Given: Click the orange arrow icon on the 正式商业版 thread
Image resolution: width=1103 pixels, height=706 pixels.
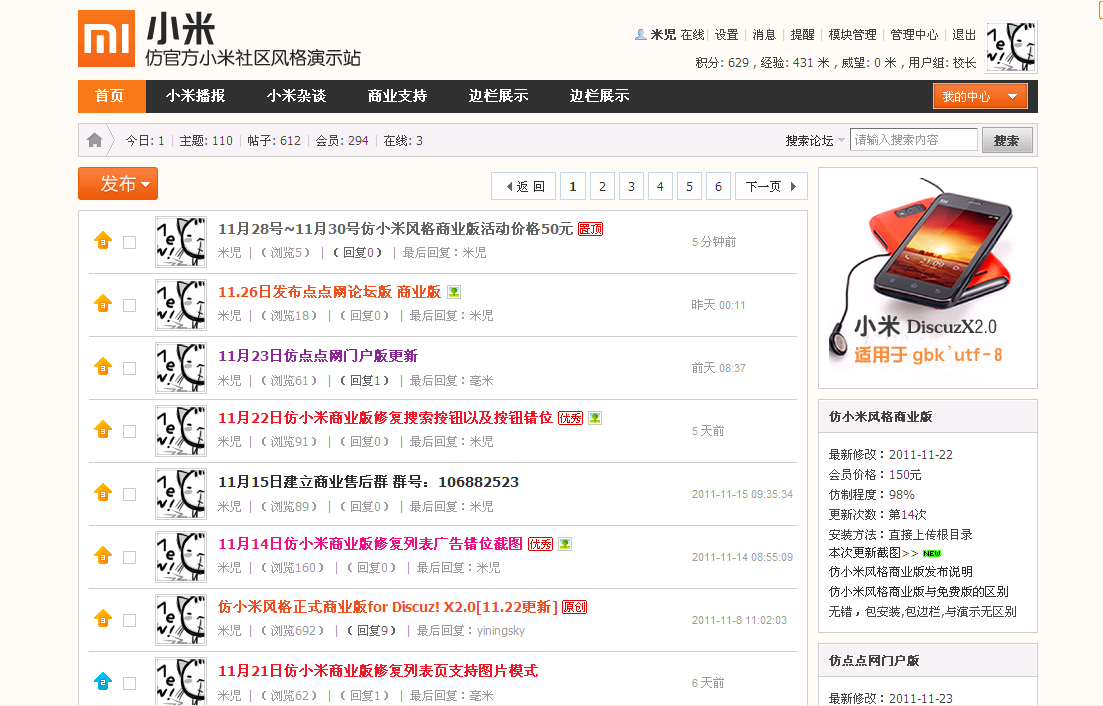Looking at the screenshot, I should point(103,619).
